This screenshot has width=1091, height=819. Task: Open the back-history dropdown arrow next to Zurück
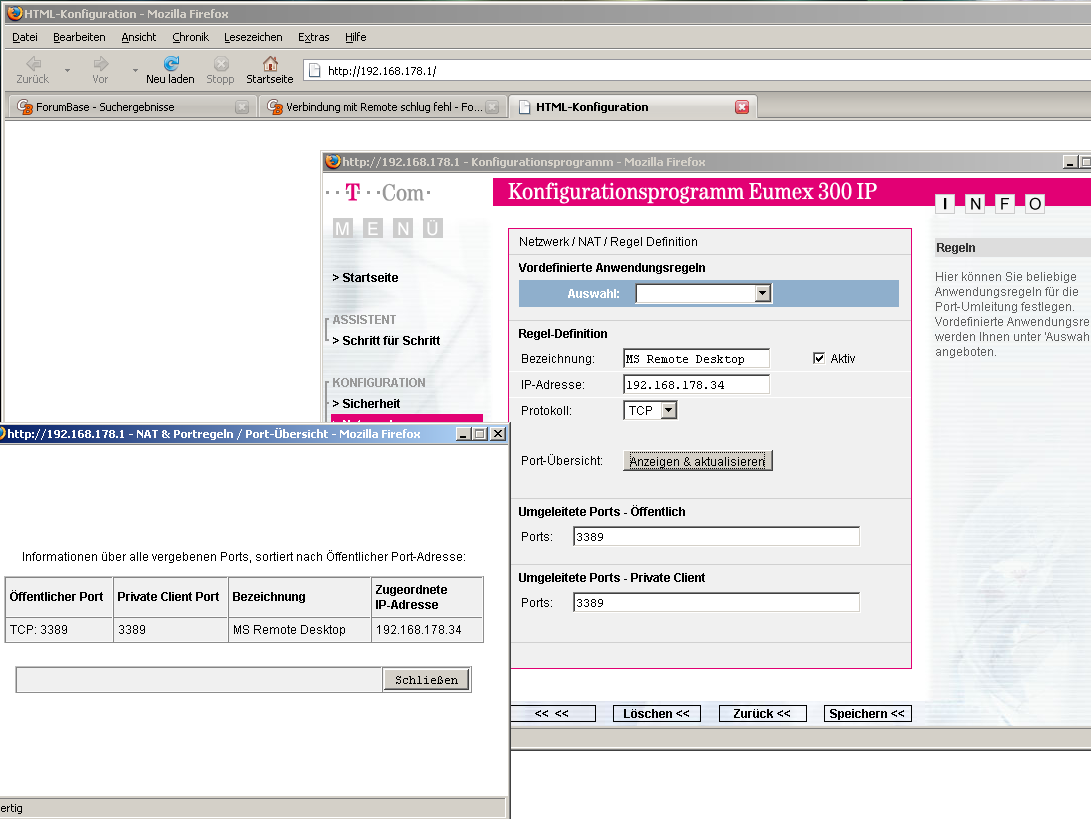(67, 70)
